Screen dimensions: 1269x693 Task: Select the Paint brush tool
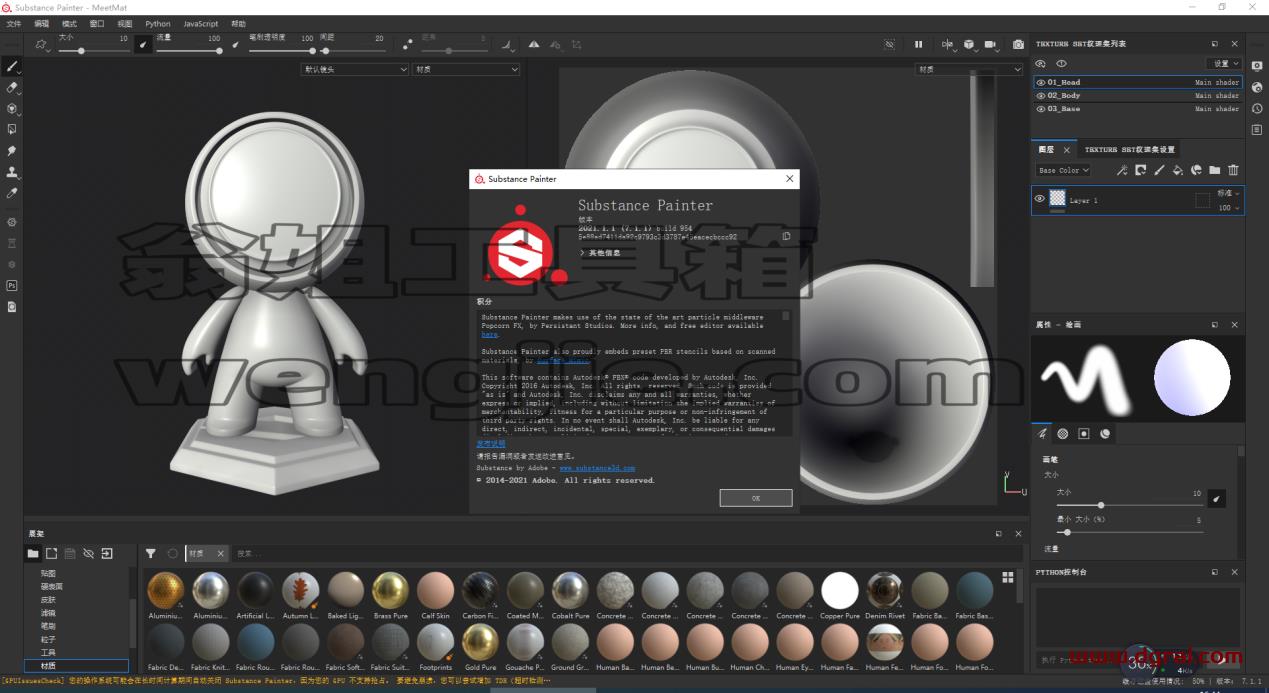(x=12, y=67)
